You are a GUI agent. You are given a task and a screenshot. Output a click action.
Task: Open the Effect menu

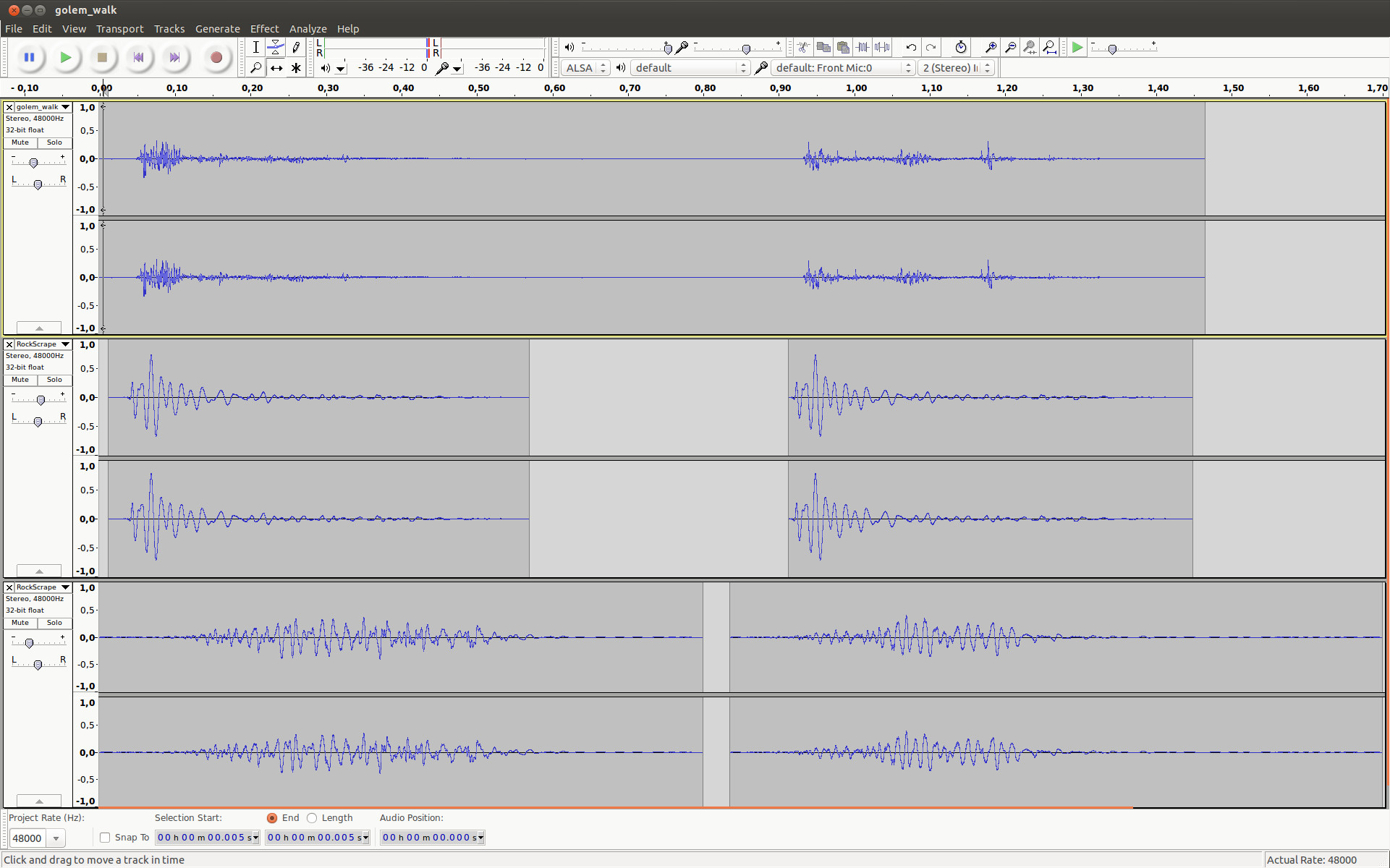click(x=264, y=29)
